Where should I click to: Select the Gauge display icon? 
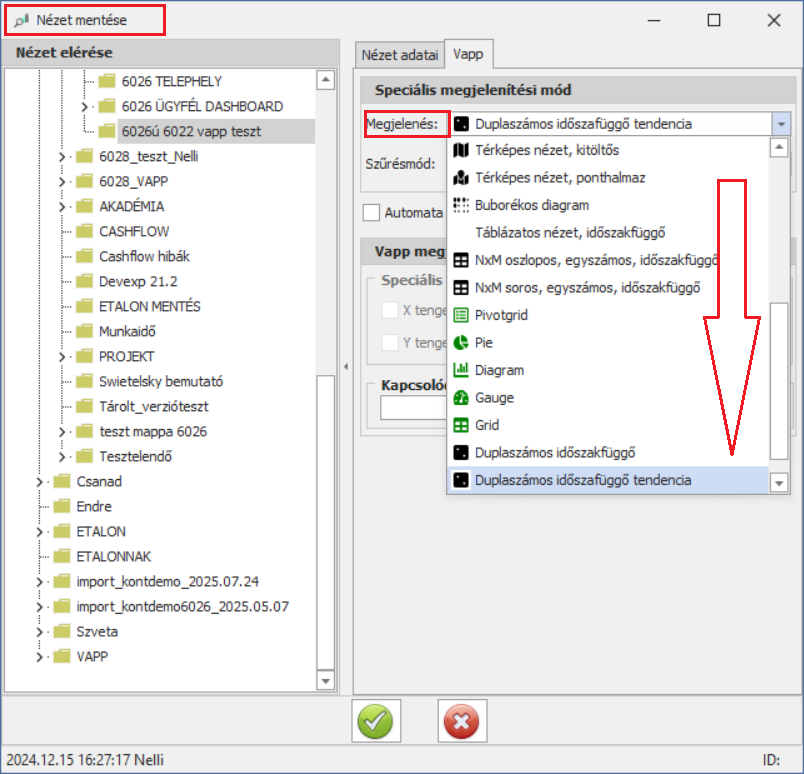pyautogui.click(x=461, y=397)
